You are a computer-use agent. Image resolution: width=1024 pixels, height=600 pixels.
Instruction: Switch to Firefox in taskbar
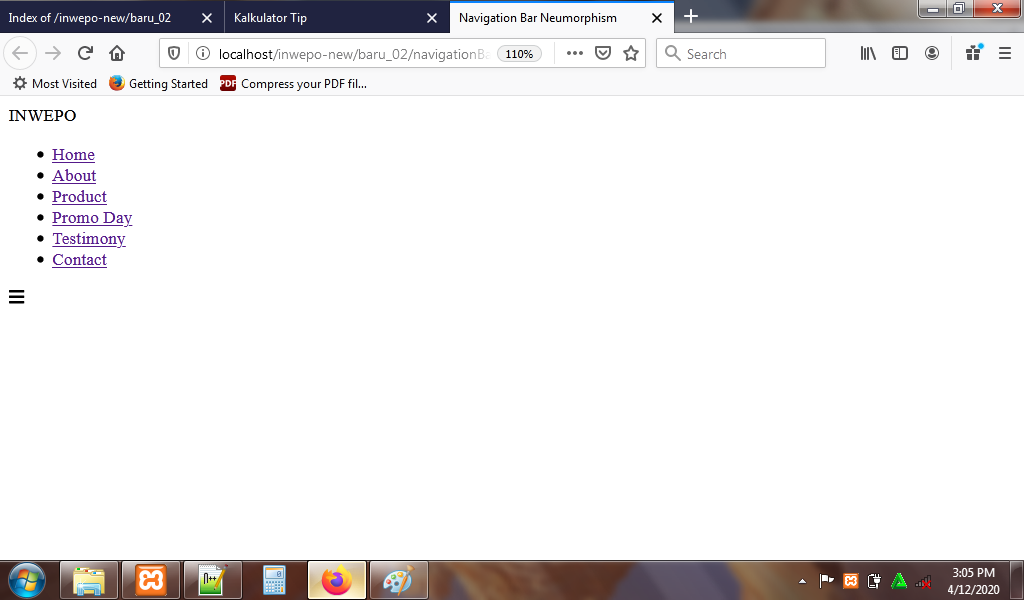point(337,580)
